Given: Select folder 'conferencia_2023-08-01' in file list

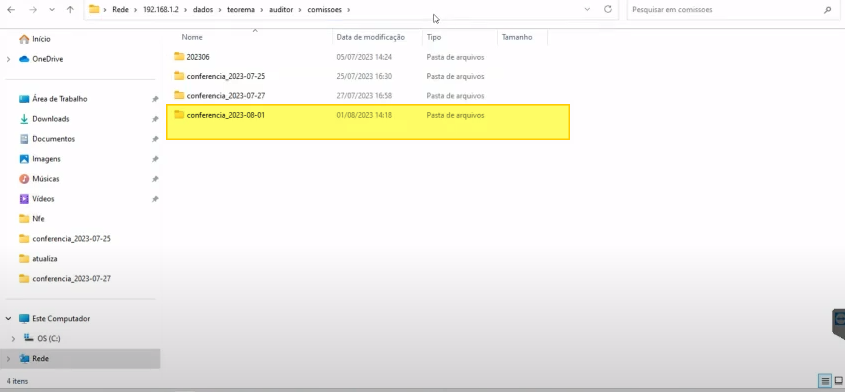Looking at the screenshot, I should tap(225, 115).
